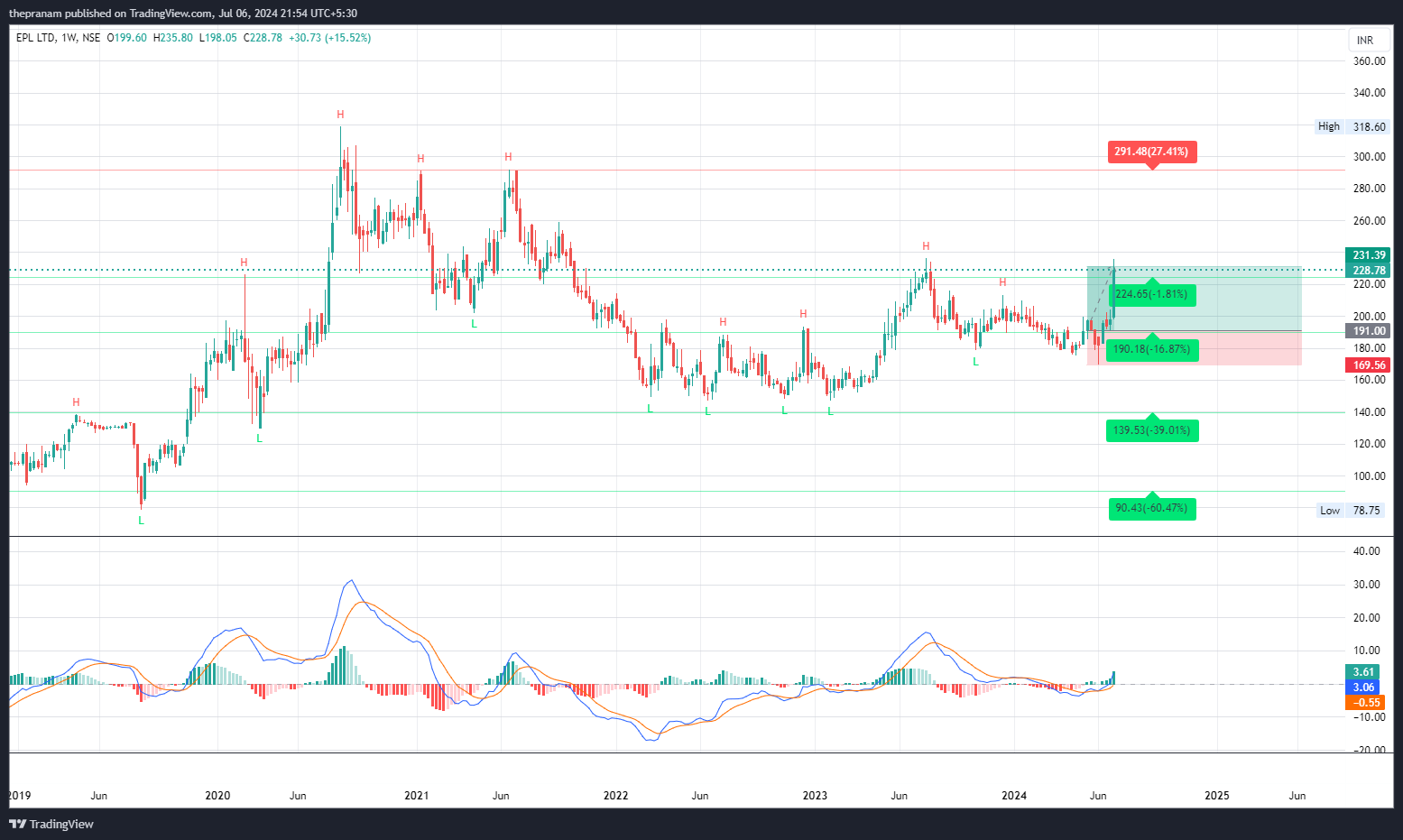Select the green 190.18(-16.87%) label
Viewport: 1403px width, 840px height.
pos(1152,349)
